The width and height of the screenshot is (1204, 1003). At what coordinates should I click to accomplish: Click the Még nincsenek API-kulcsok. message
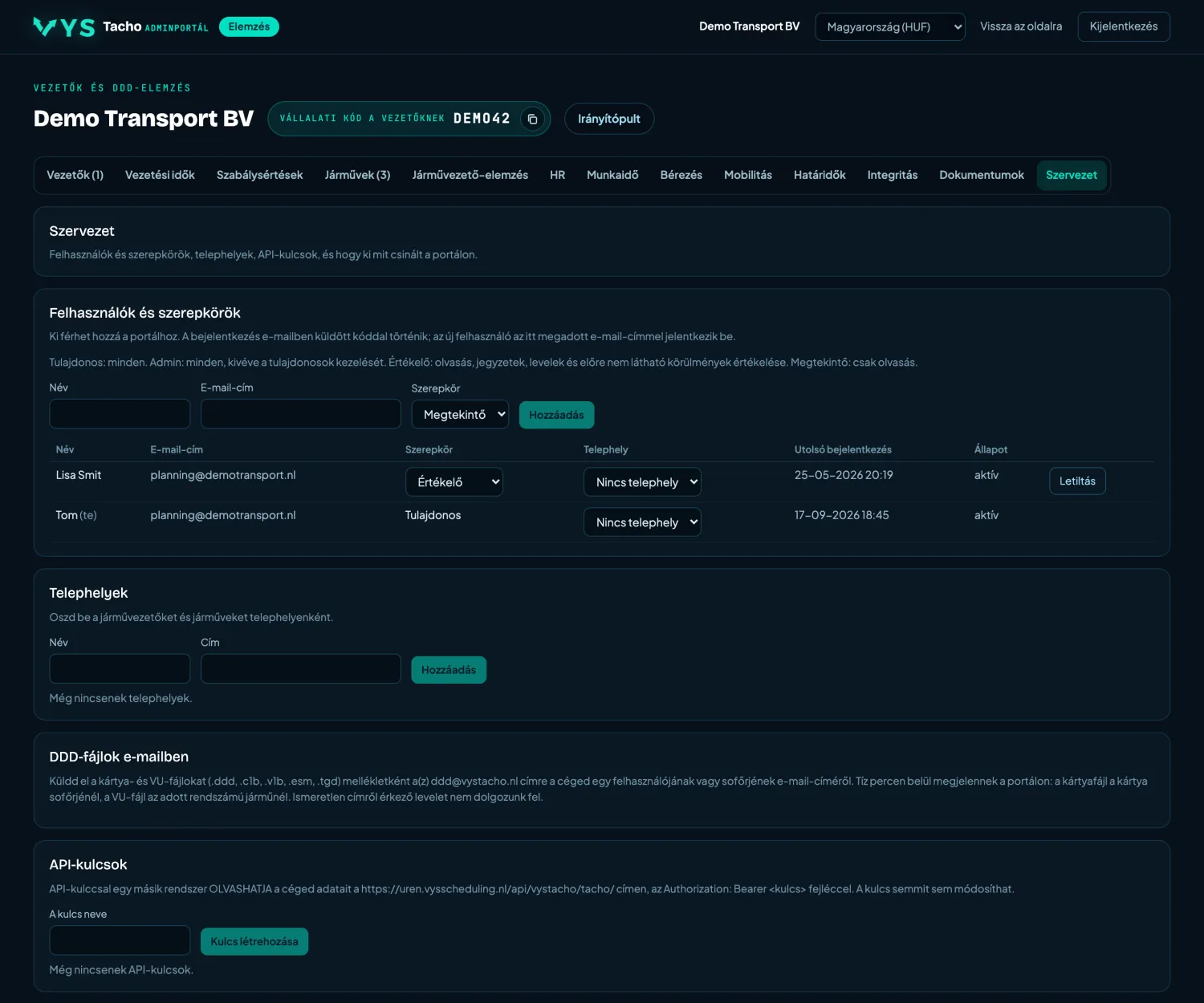(x=121, y=970)
